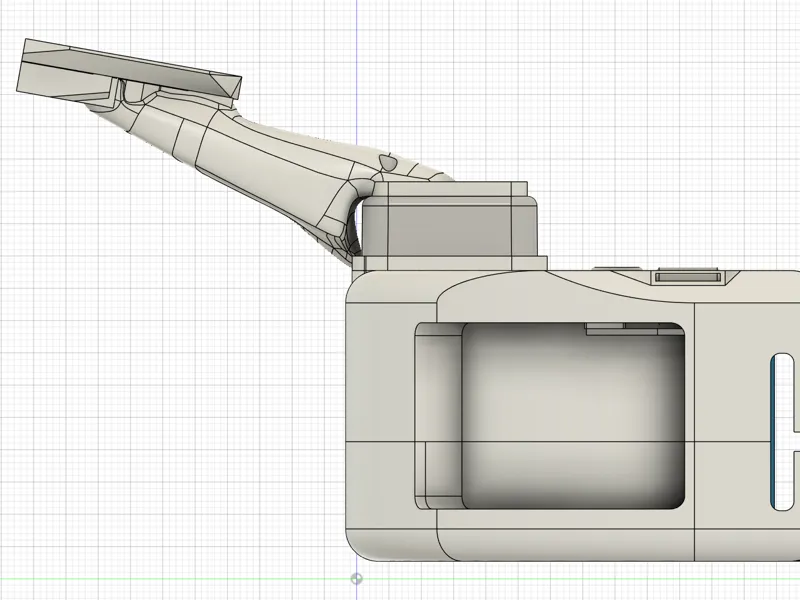Click the blue-edged vertical slot at the right
The height and width of the screenshot is (600, 800).
point(782,432)
